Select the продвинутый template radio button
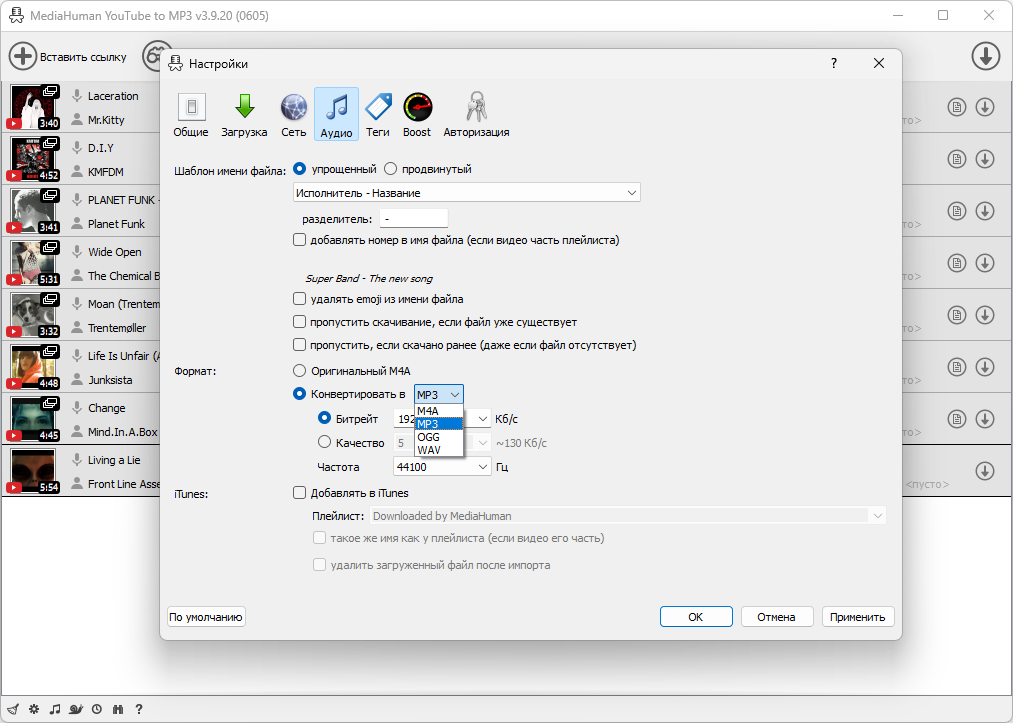Image resolution: width=1013 pixels, height=723 pixels. (390, 169)
